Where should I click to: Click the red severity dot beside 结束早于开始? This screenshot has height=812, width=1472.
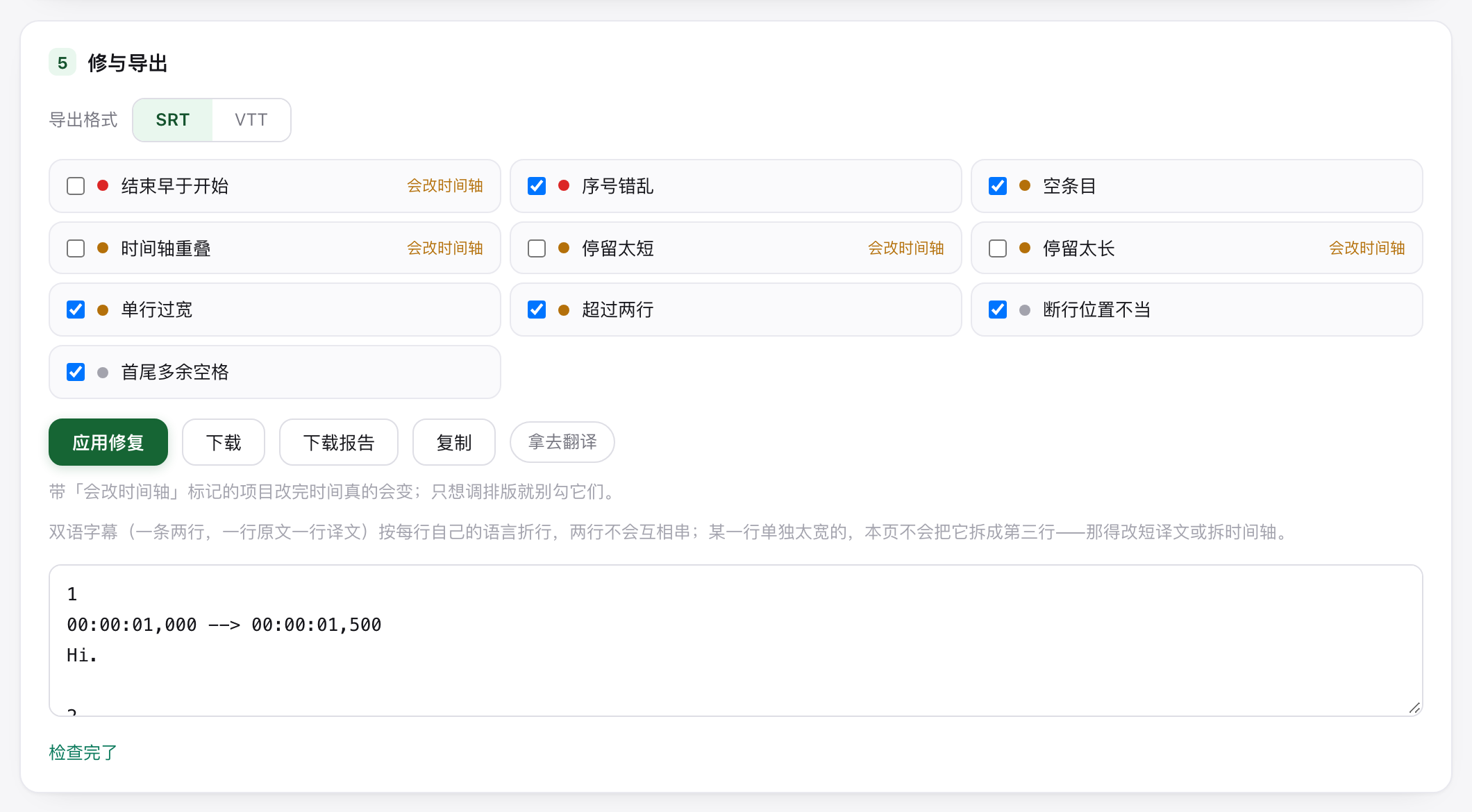coord(103,185)
